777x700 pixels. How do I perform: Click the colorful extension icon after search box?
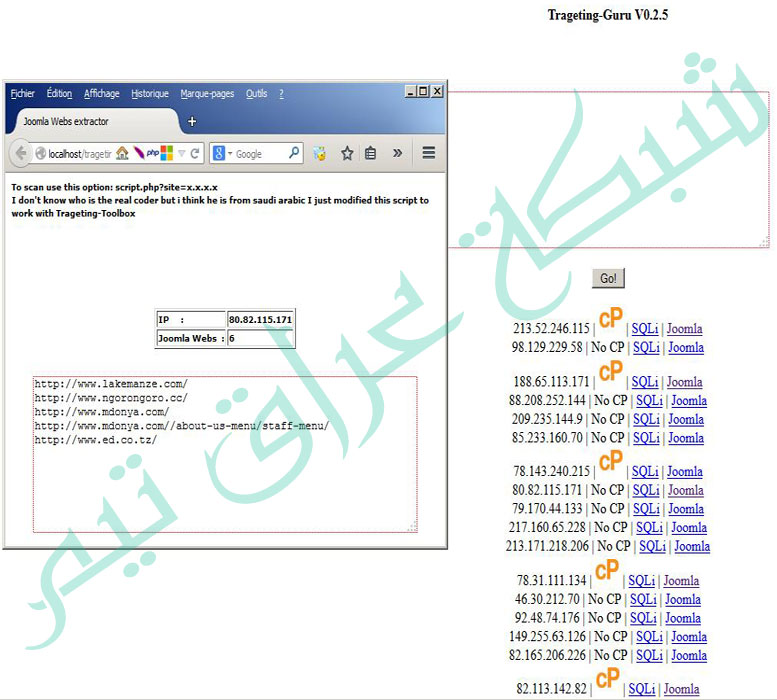[320, 154]
